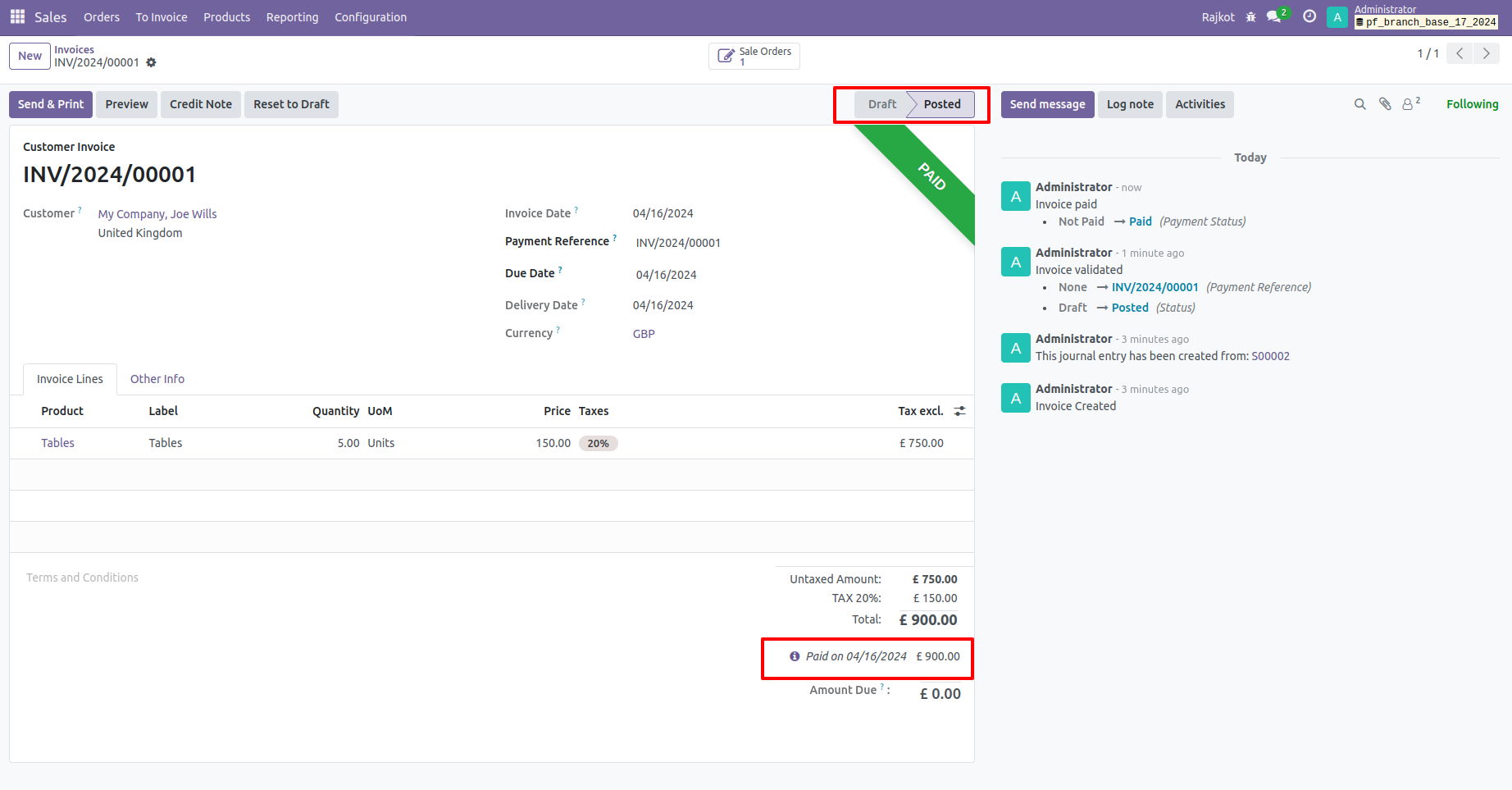Open the conversations chat icon
This screenshot has height=790, width=1512.
1274,17
